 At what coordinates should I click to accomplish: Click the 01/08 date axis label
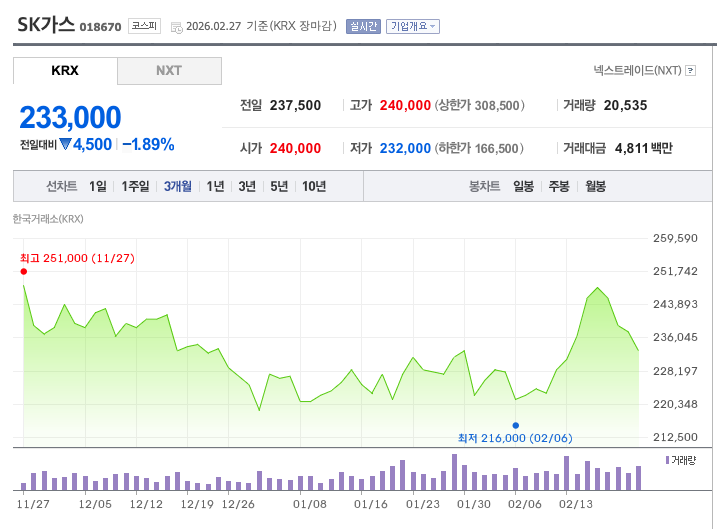click(310, 504)
